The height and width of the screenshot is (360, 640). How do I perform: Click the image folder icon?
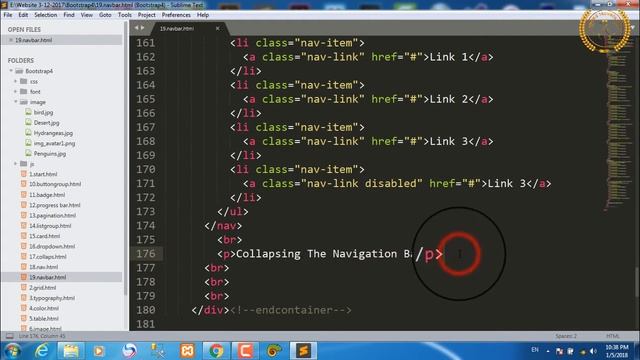(x=24, y=102)
